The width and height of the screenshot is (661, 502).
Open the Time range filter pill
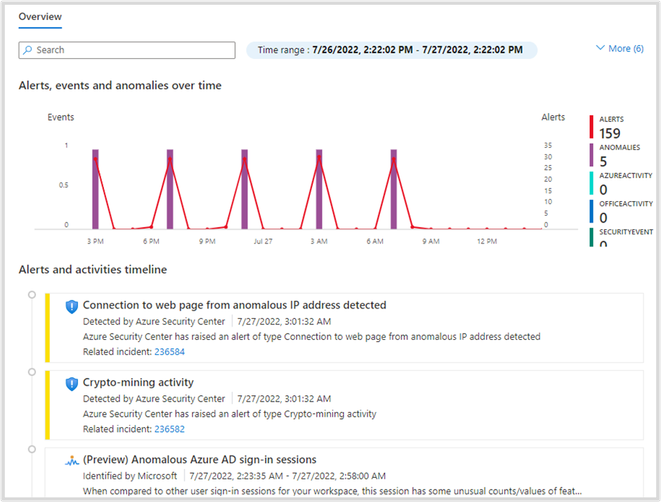[392, 50]
